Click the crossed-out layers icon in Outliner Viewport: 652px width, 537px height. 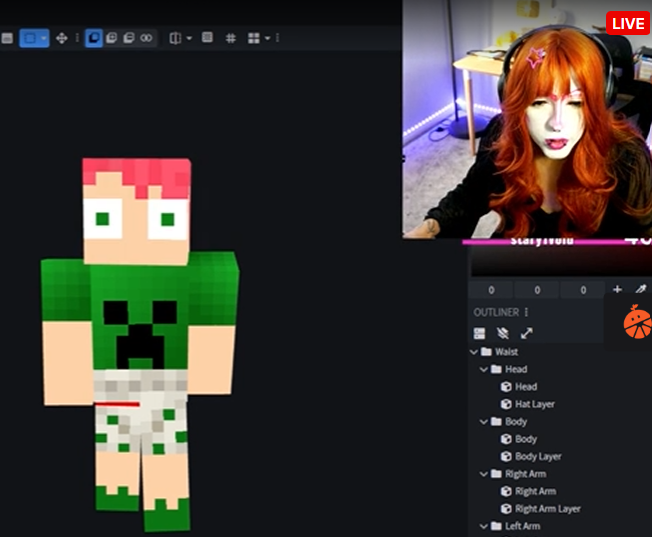coord(503,333)
